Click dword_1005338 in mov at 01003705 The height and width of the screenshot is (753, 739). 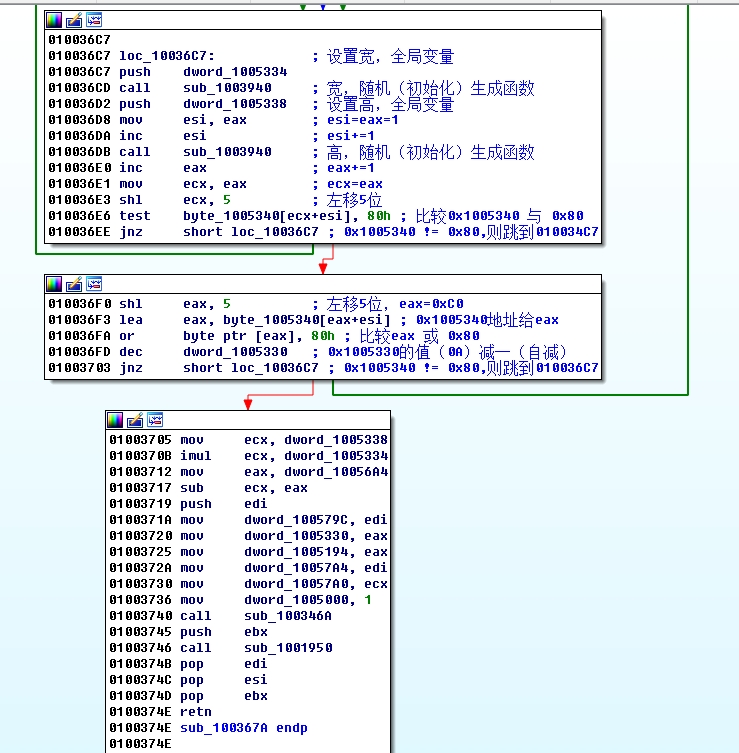(x=336, y=440)
